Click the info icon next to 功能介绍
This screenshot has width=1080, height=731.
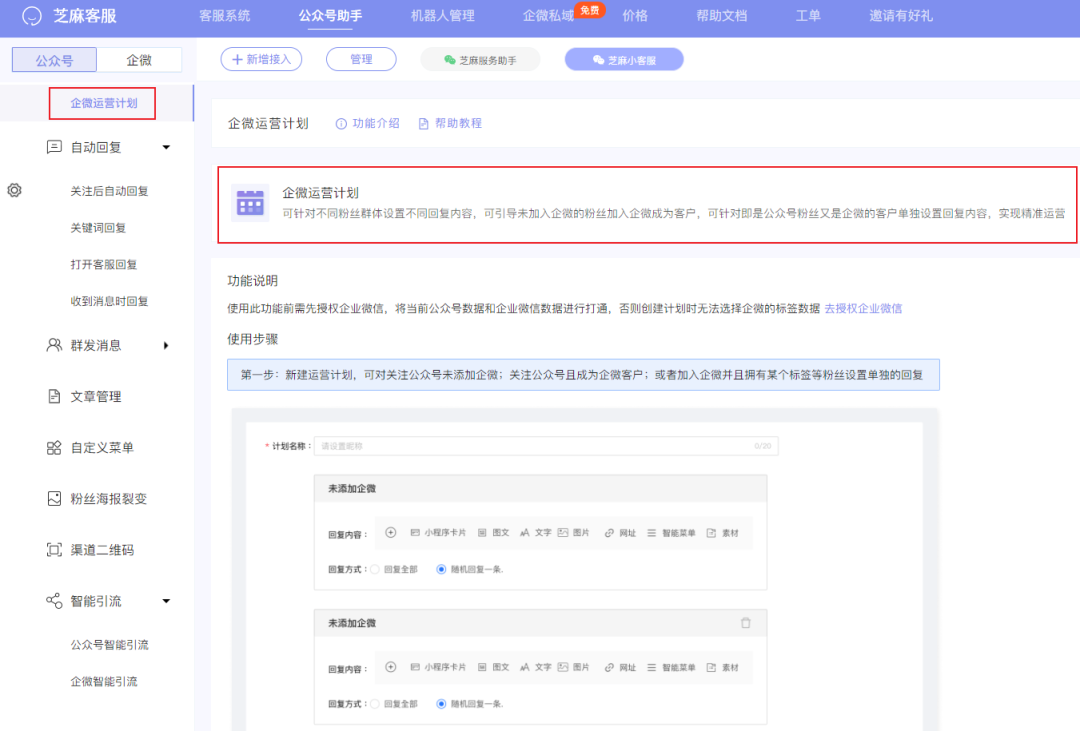click(x=341, y=123)
